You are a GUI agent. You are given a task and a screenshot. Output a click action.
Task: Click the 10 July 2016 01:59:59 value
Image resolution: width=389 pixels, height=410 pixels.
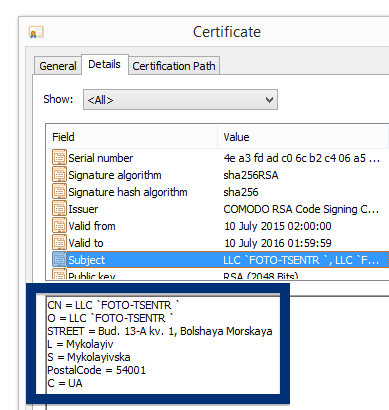[x=278, y=243]
